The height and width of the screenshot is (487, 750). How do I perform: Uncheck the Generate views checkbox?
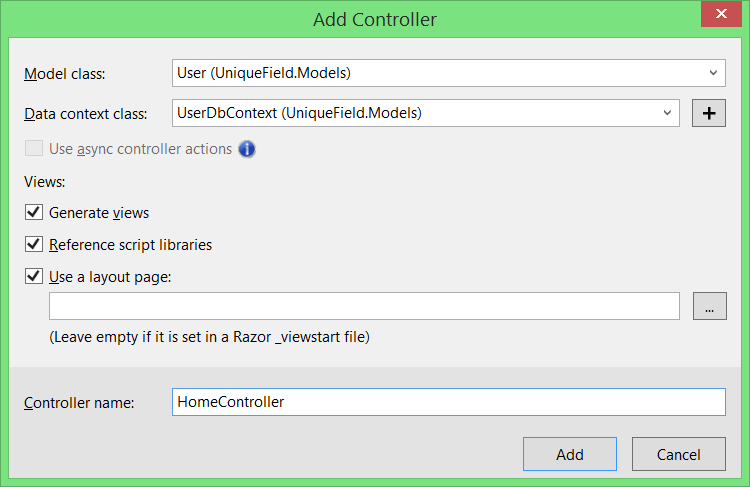34,212
